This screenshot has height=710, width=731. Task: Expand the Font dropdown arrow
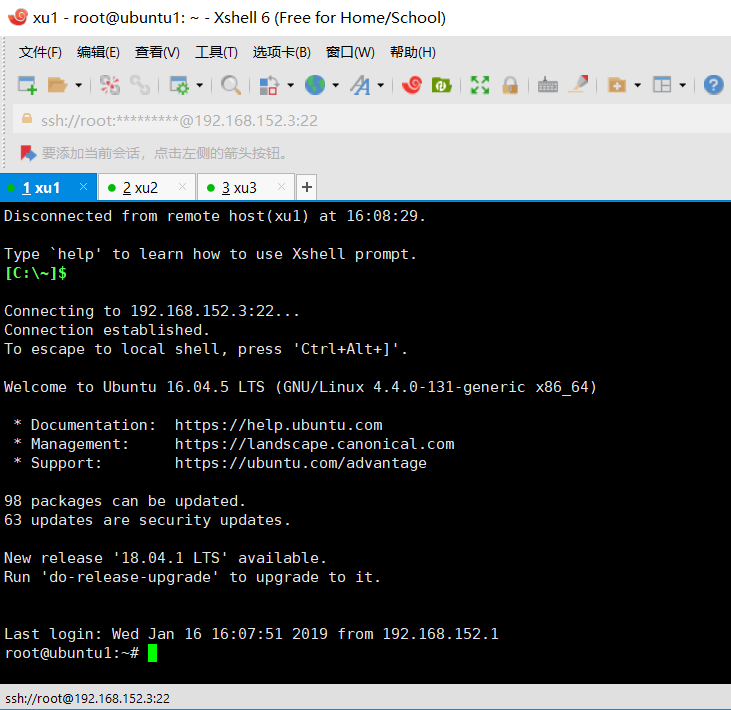point(380,85)
